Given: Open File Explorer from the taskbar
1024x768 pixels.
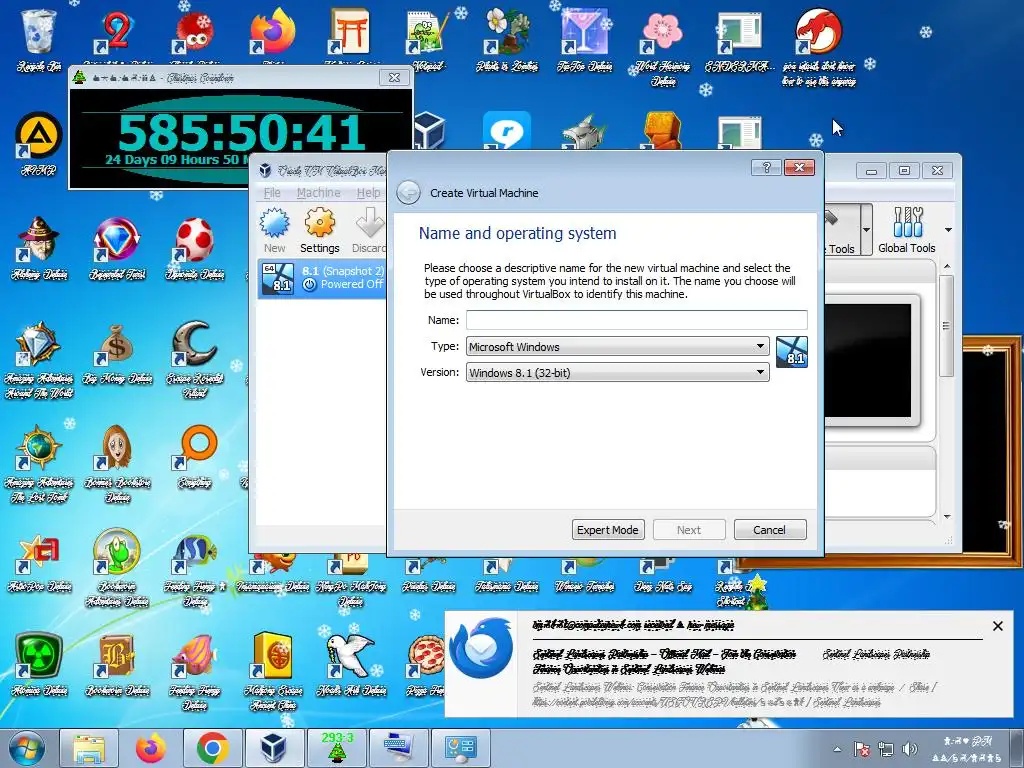Looking at the screenshot, I should point(89,748).
